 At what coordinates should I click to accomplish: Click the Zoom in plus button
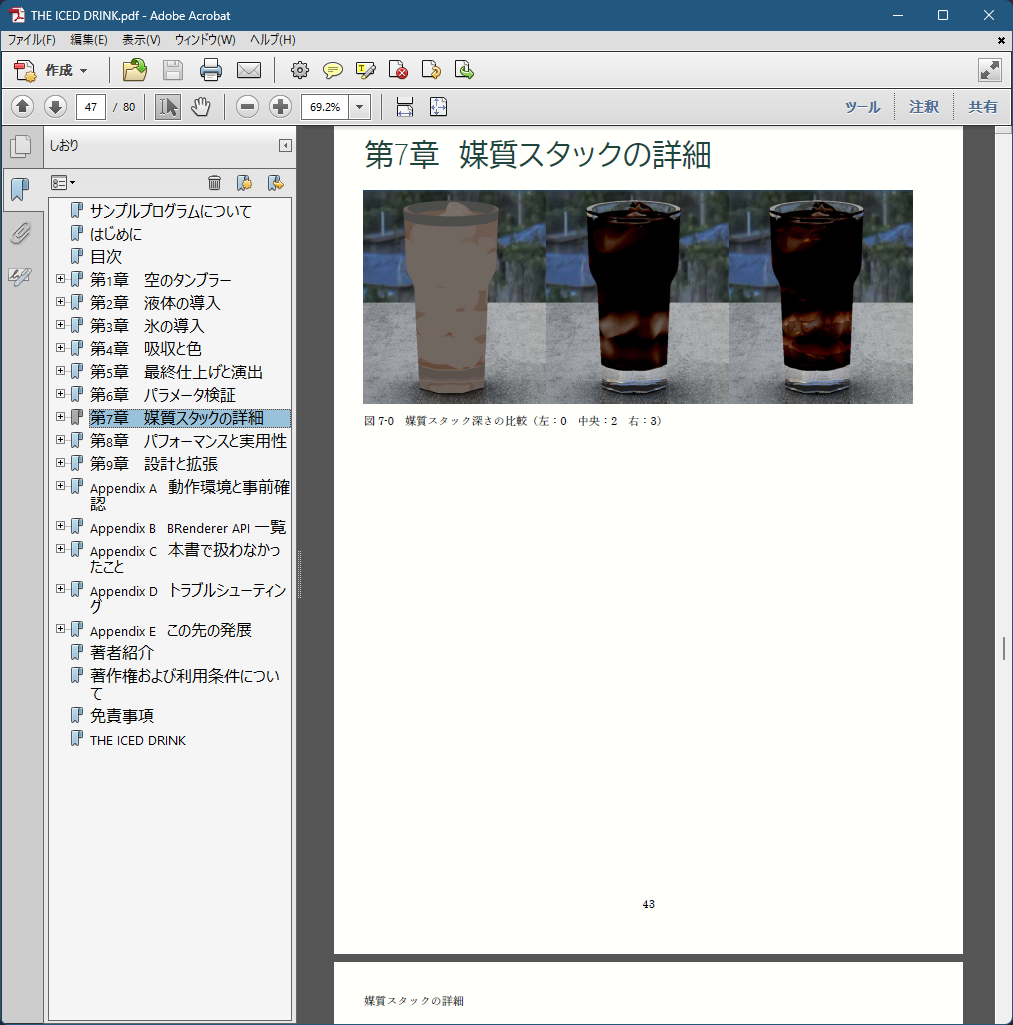280,107
